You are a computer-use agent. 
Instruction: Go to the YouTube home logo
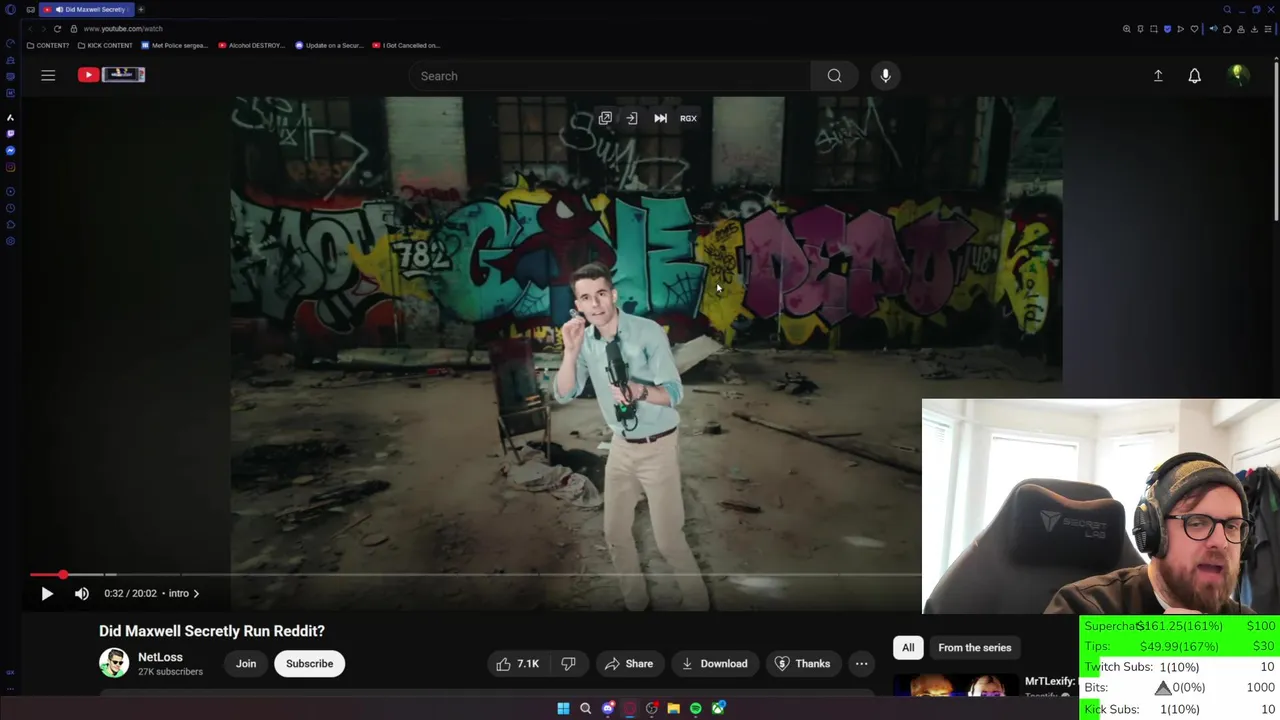(111, 74)
